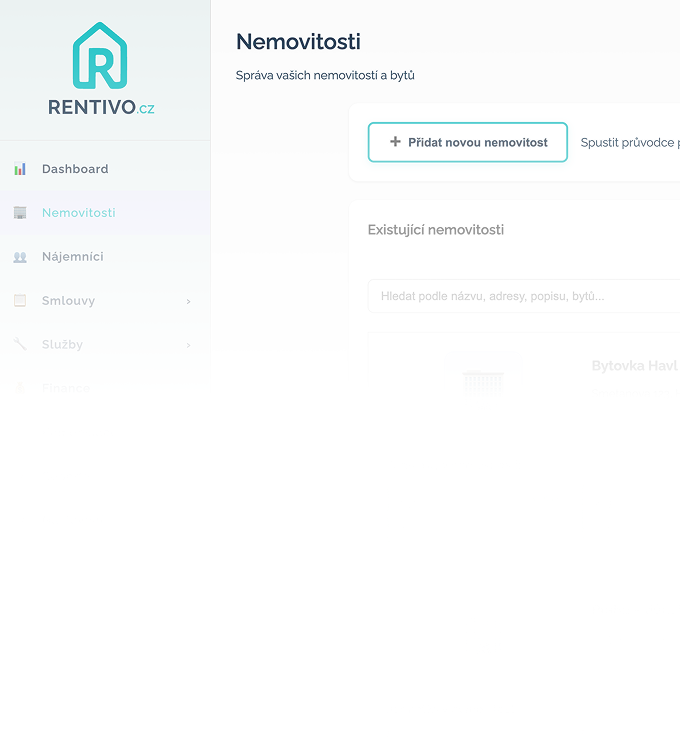680x737 pixels.
Task: Open the Smlouvy menu label
Action: coord(68,301)
